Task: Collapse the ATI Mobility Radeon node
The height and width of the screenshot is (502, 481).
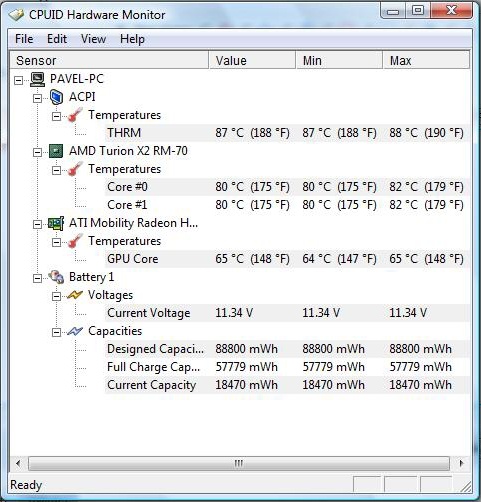Action: point(37,224)
